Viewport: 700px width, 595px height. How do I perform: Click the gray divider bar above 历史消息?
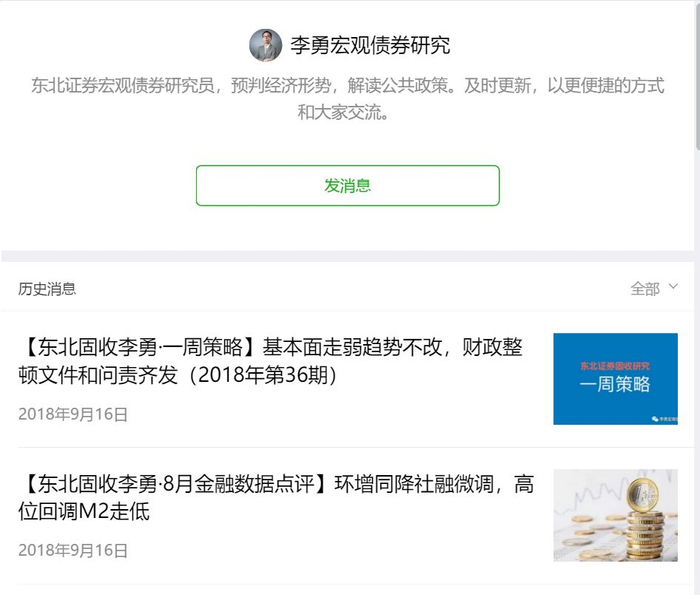tap(347, 256)
